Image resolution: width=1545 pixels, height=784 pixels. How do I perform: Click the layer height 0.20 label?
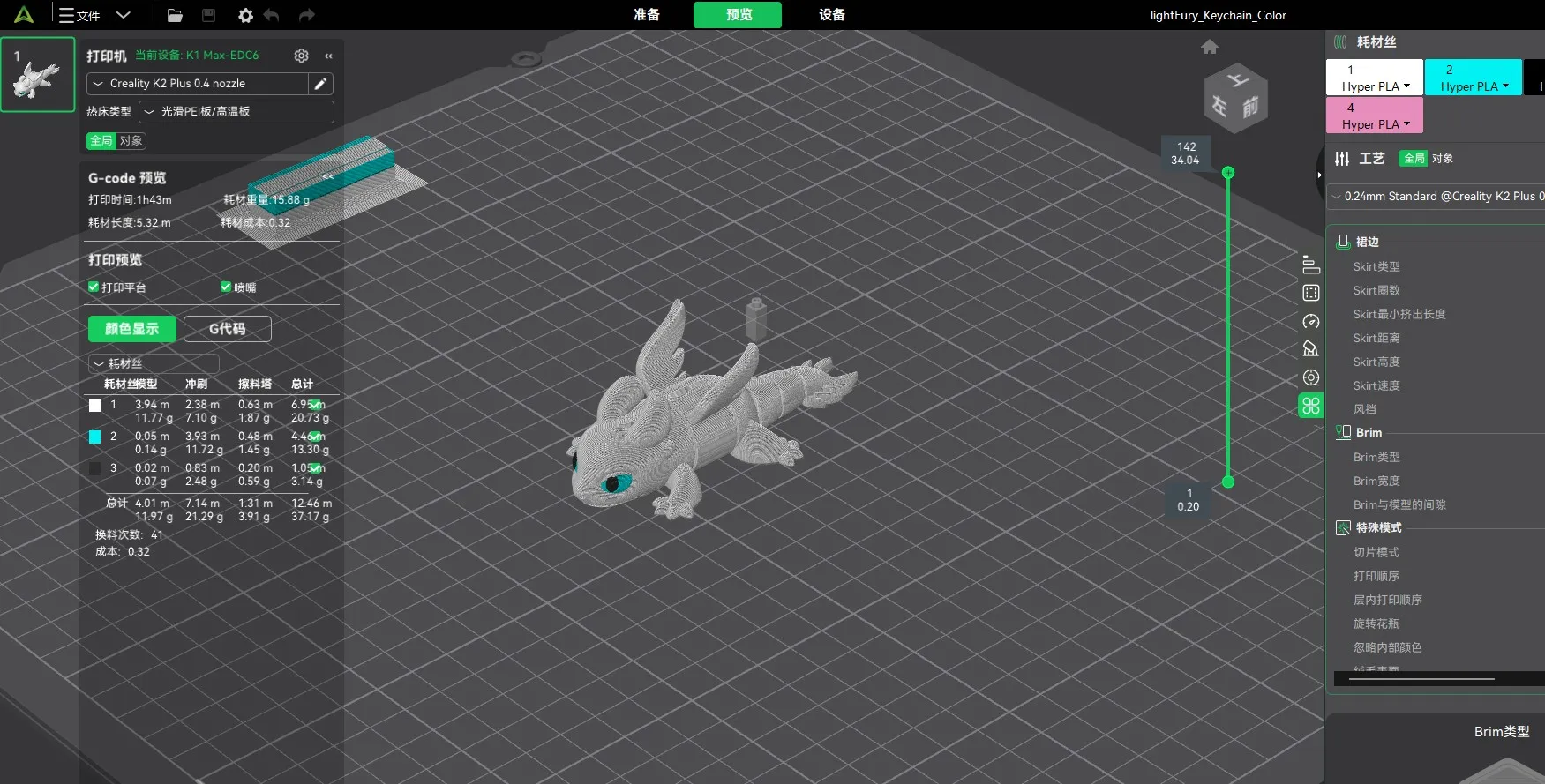point(1189,500)
